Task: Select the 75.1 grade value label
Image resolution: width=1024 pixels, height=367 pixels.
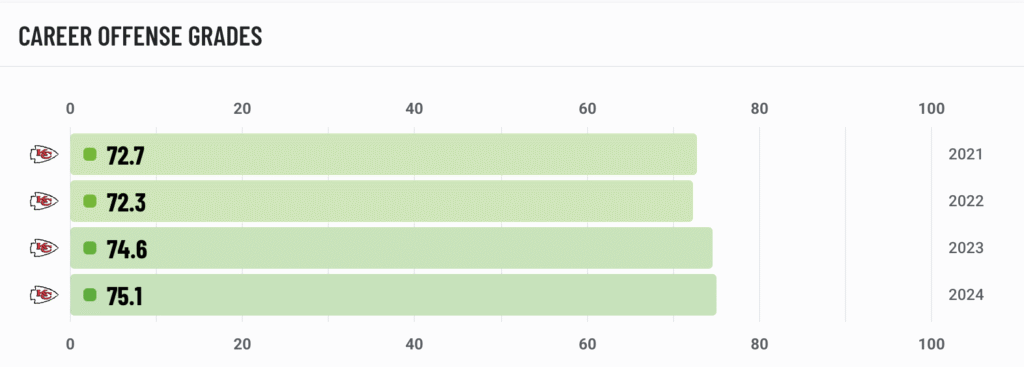Action: point(125,296)
